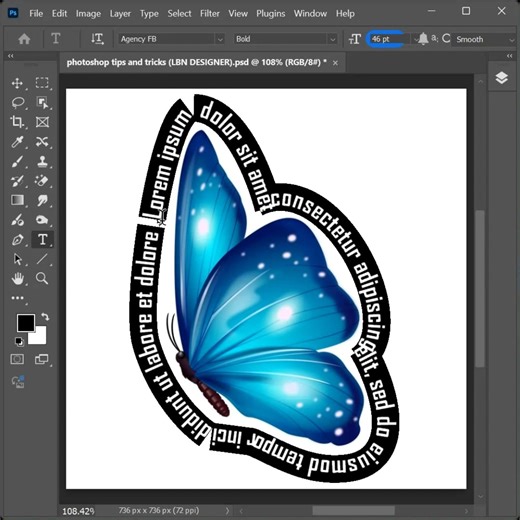Select the Gradient tool

coord(17,200)
